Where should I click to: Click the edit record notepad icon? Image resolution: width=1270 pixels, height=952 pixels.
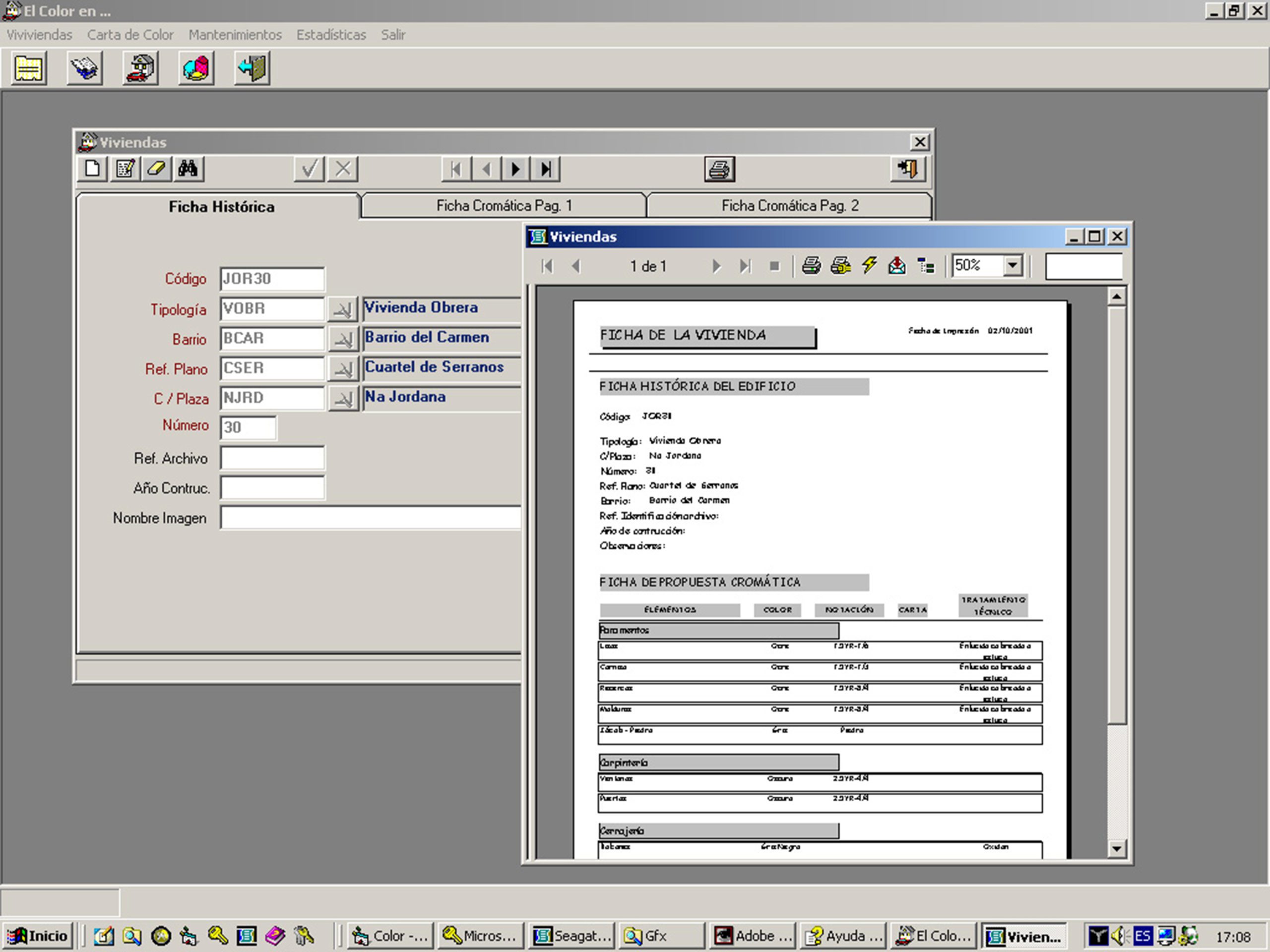coord(125,169)
